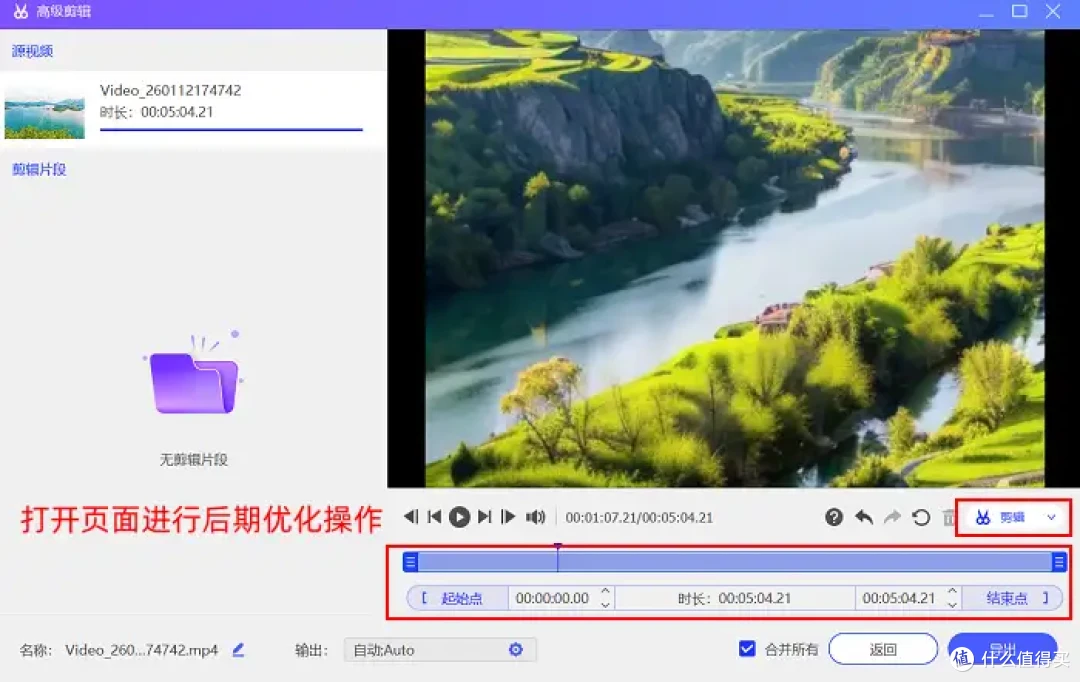Screen dimensions: 1080x682
Task: Click the 返回 button
Action: (883, 649)
